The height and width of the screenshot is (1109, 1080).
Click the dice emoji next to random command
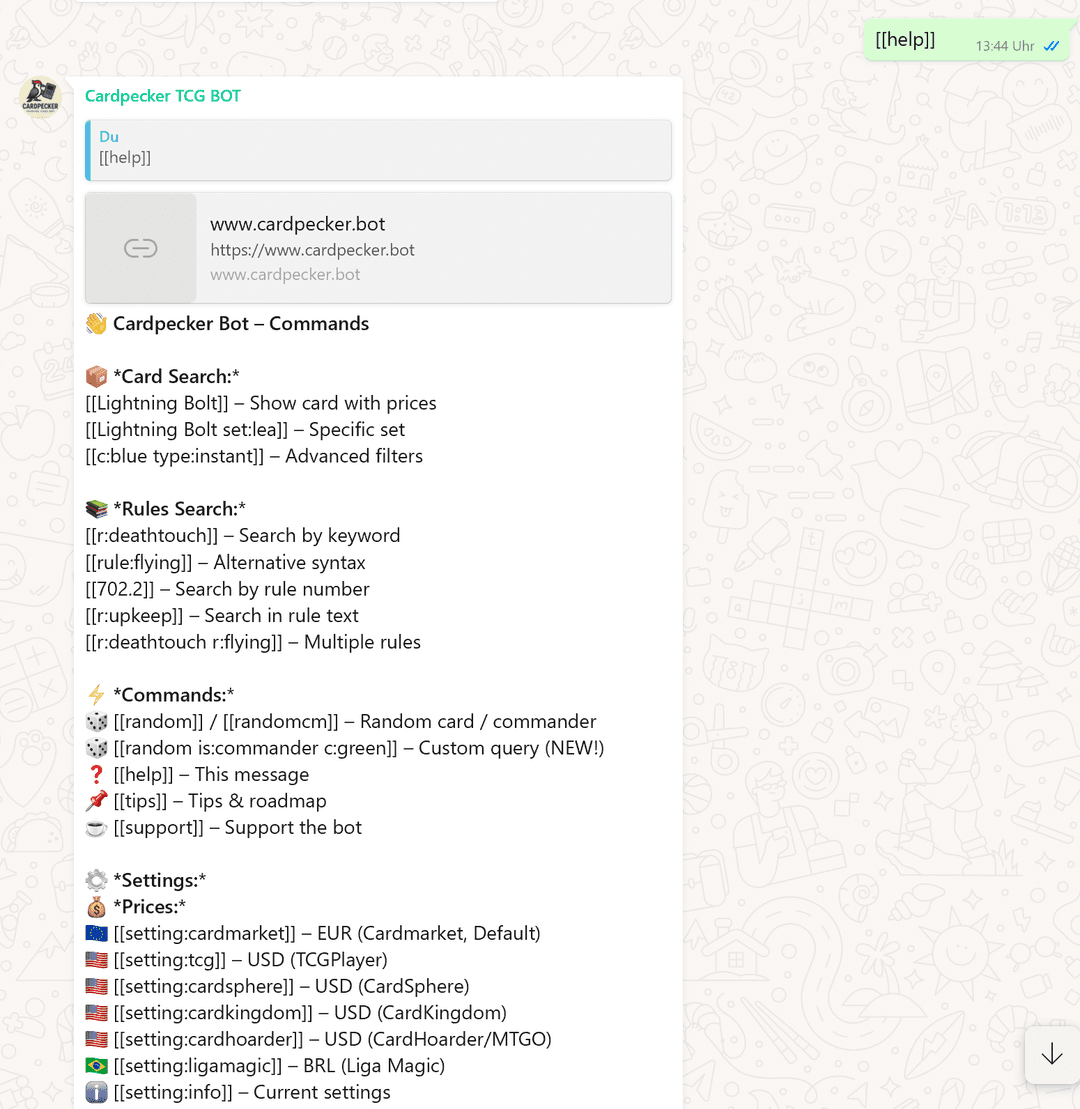coord(95,721)
